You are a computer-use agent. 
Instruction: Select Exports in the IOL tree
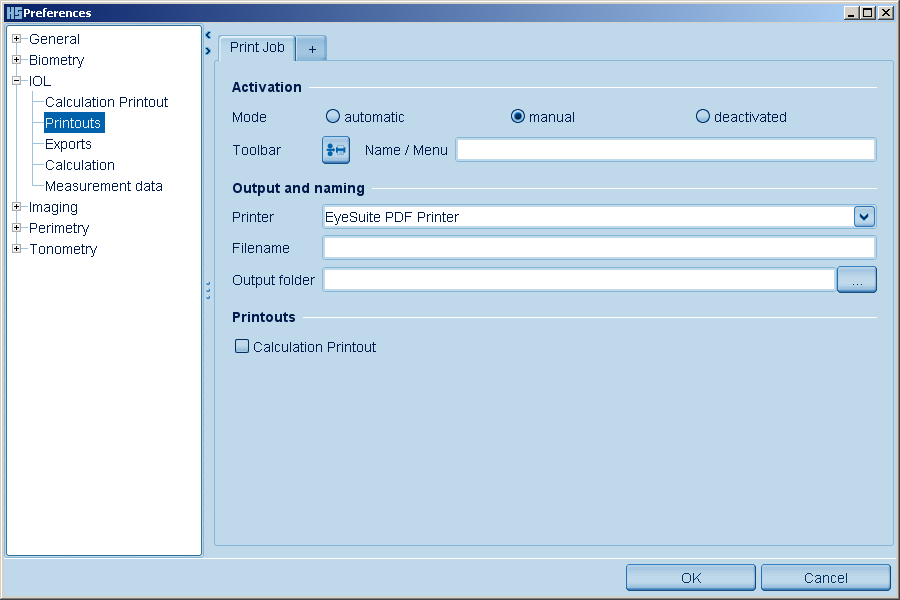(x=68, y=144)
